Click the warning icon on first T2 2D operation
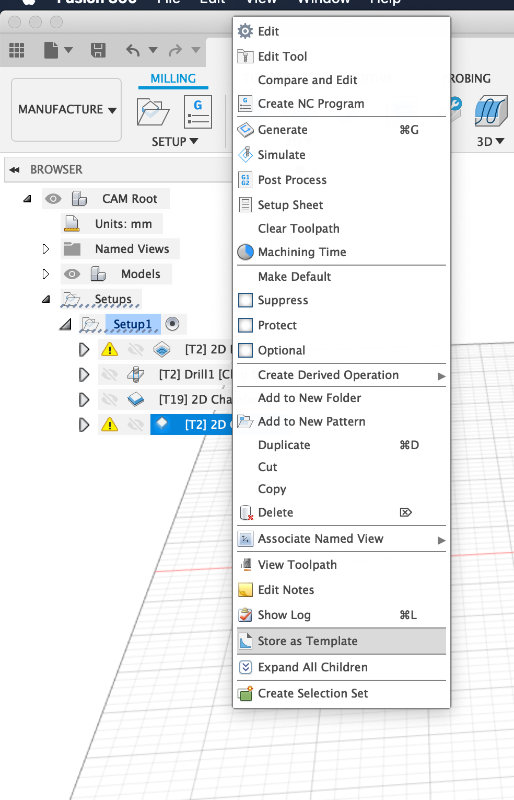This screenshot has width=514, height=800. click(x=110, y=349)
